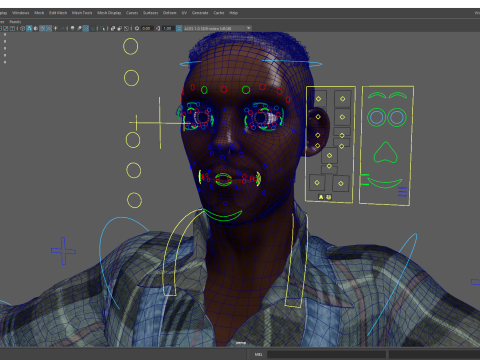Click the exposure reset icon
480x360 pixels.
137,28
